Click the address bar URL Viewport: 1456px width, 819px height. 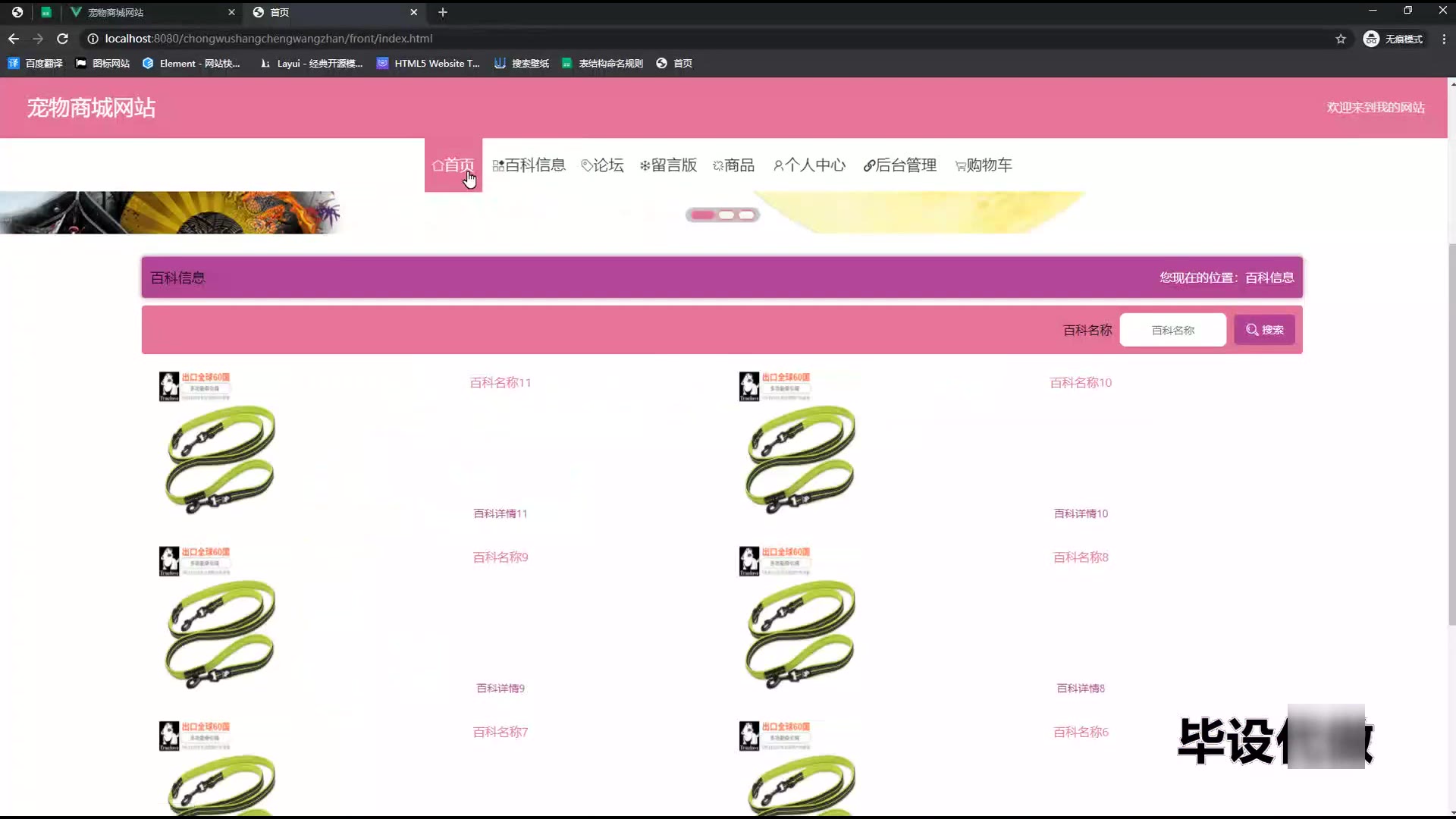[x=268, y=39]
